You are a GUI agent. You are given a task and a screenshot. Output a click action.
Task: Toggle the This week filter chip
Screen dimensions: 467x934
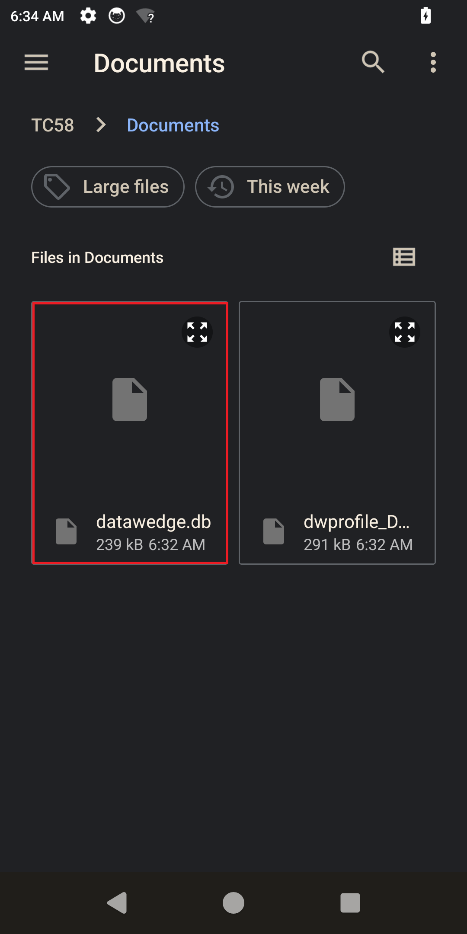[x=270, y=187]
